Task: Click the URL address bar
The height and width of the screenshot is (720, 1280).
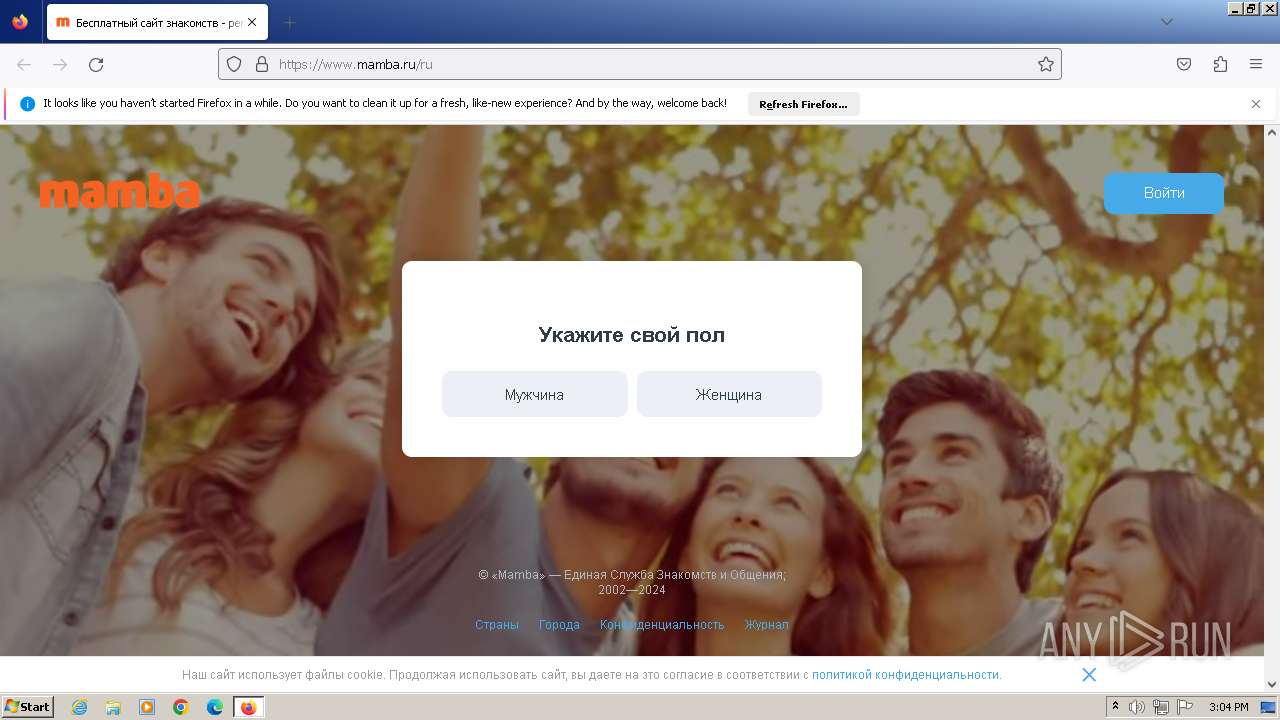Action: [x=640, y=64]
